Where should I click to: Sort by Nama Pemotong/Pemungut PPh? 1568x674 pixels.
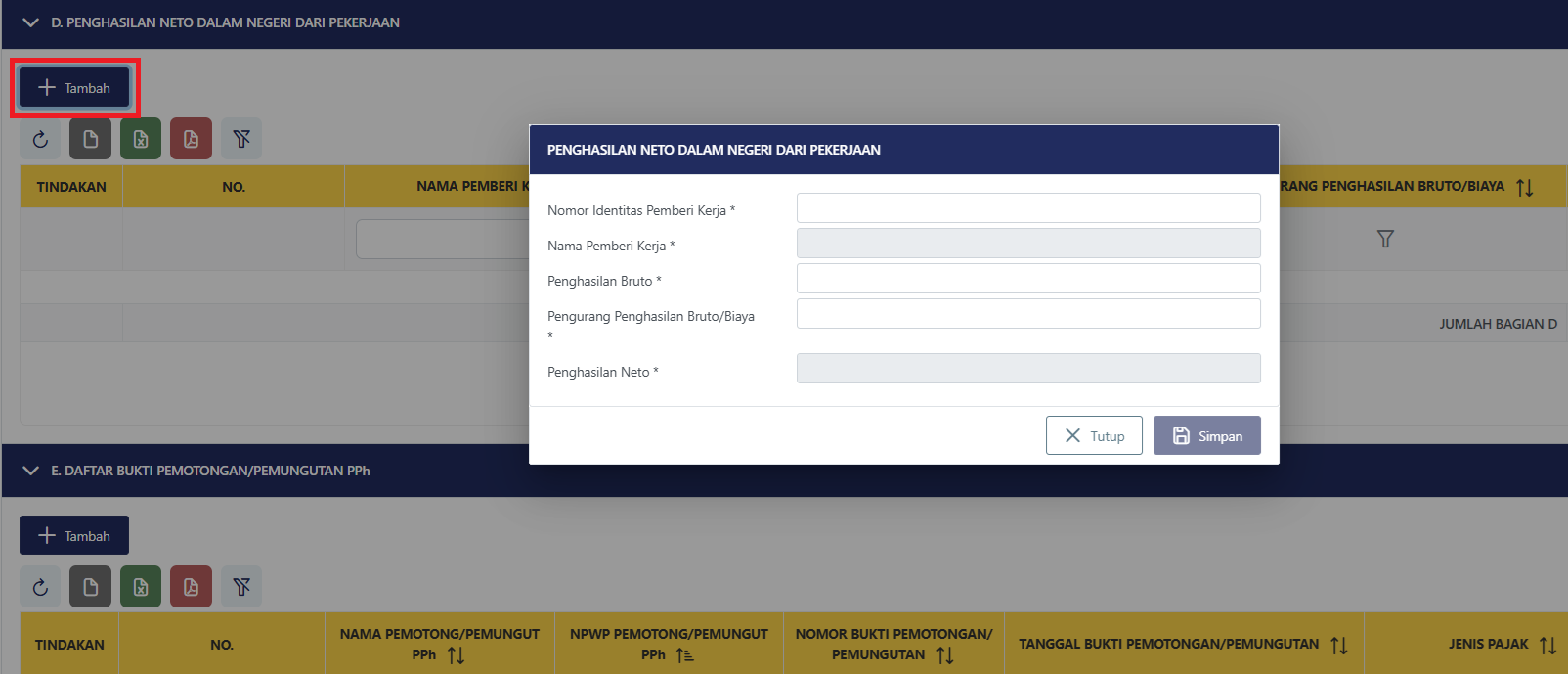pyautogui.click(x=457, y=655)
